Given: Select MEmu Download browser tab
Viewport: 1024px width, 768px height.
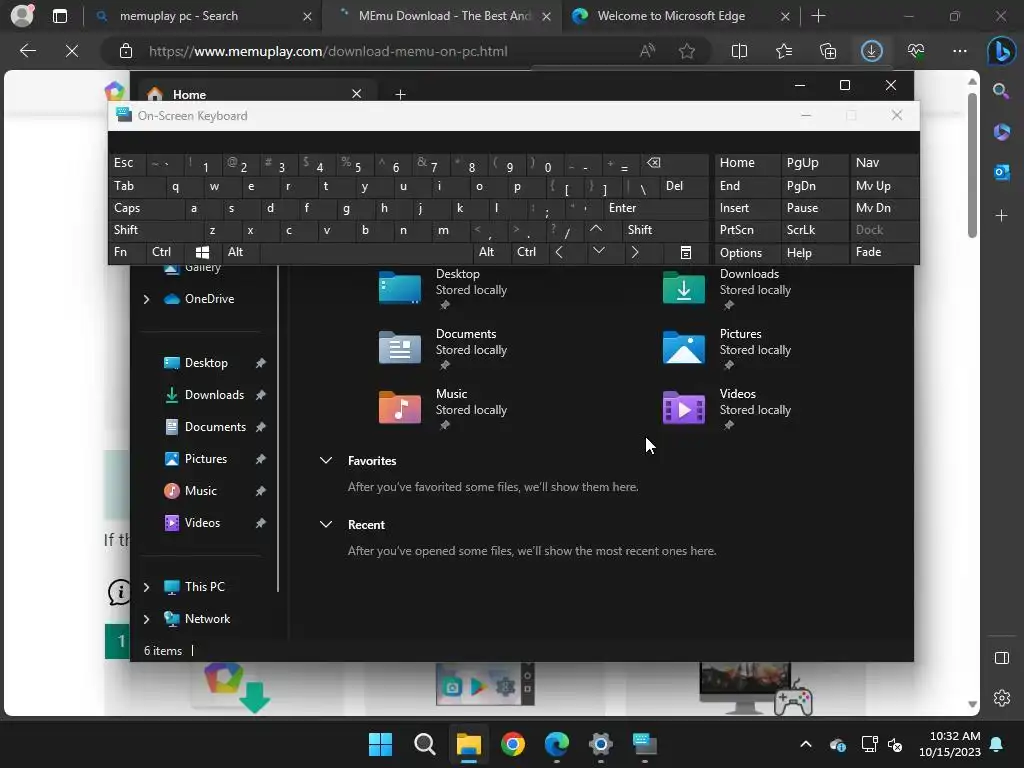Looking at the screenshot, I should point(444,16).
